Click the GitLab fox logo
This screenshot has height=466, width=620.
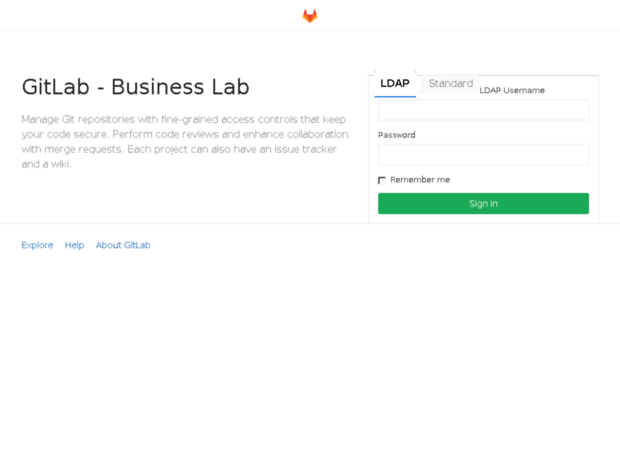pos(310,16)
